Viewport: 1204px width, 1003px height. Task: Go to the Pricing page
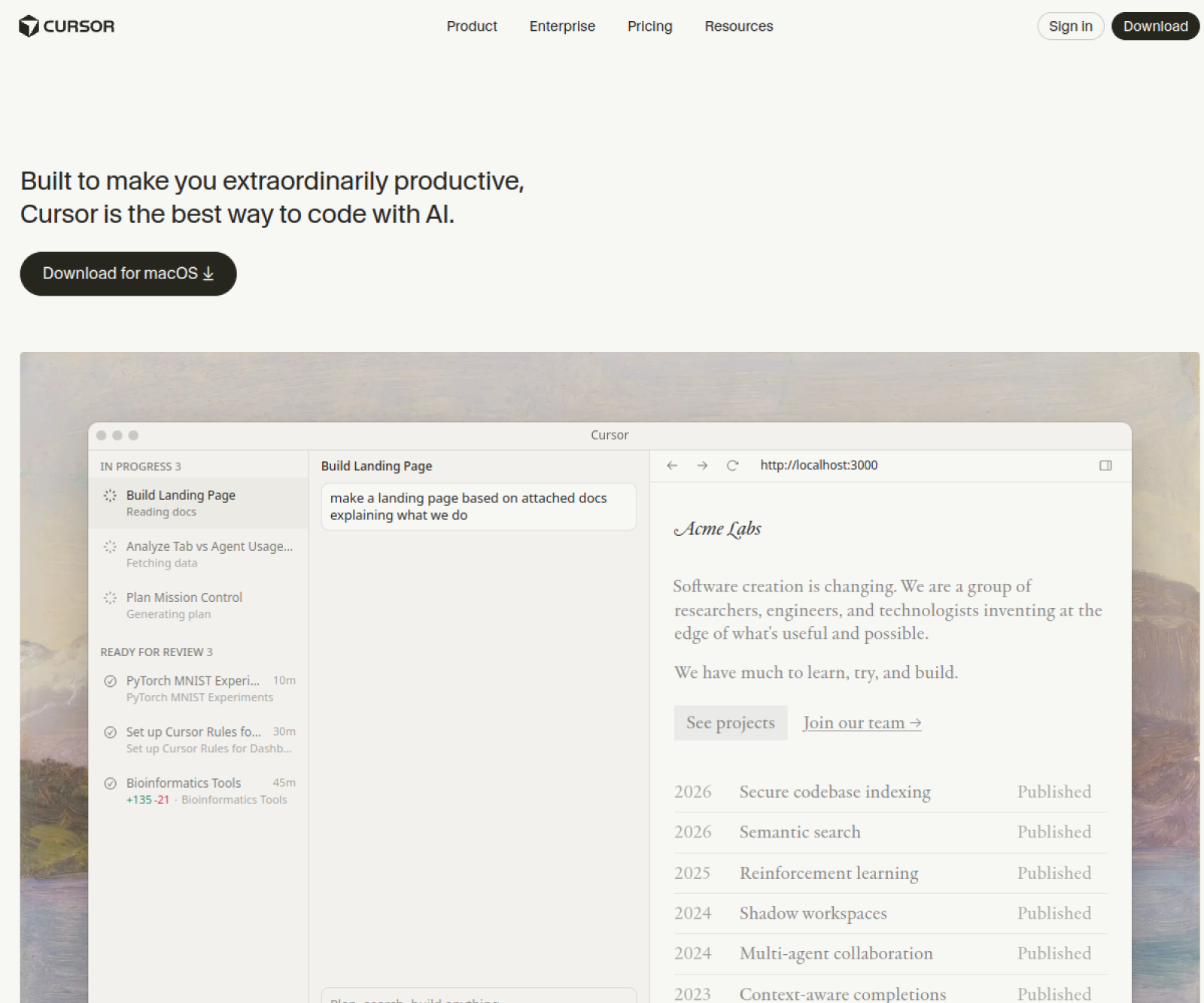click(x=649, y=26)
